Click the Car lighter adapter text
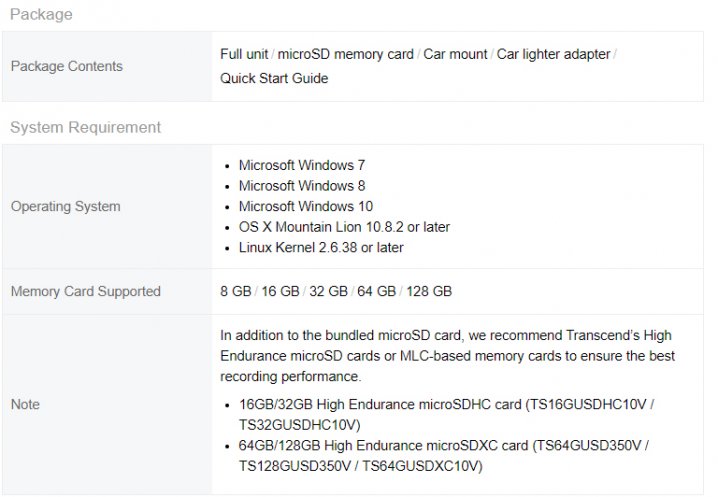Viewport: 718px width, 497px height. [x=554, y=54]
